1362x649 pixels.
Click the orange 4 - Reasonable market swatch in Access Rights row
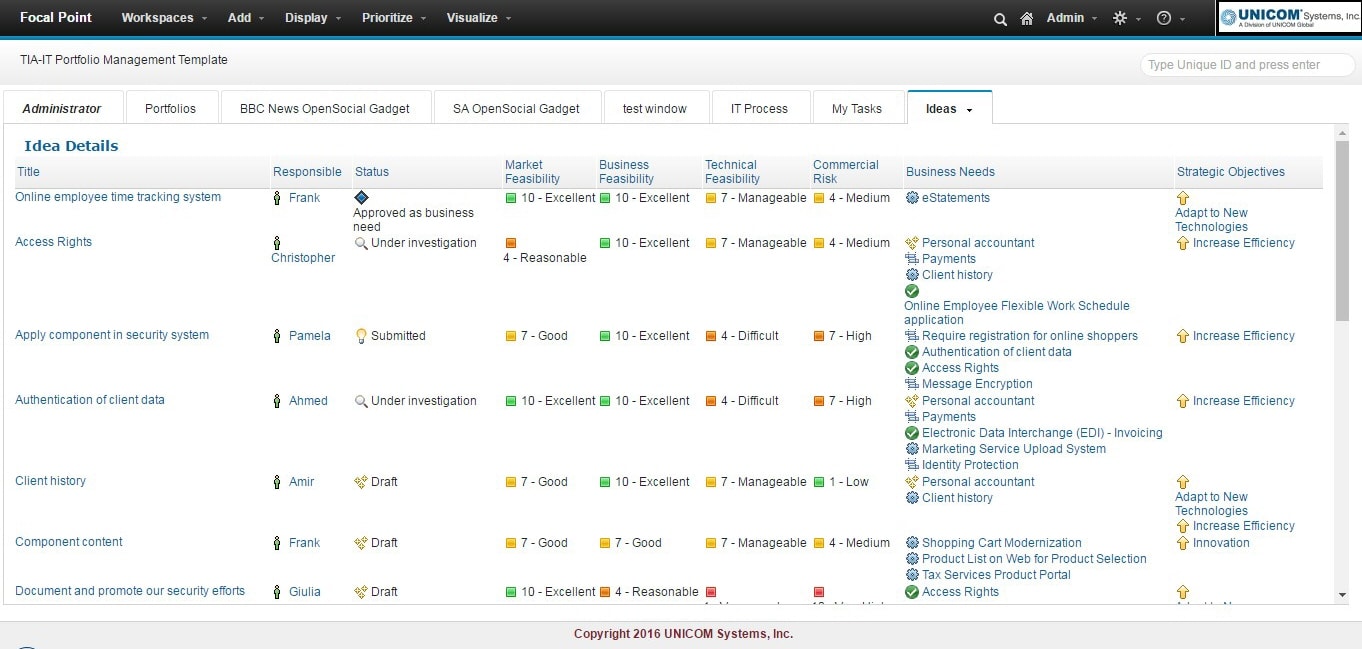[x=511, y=243]
